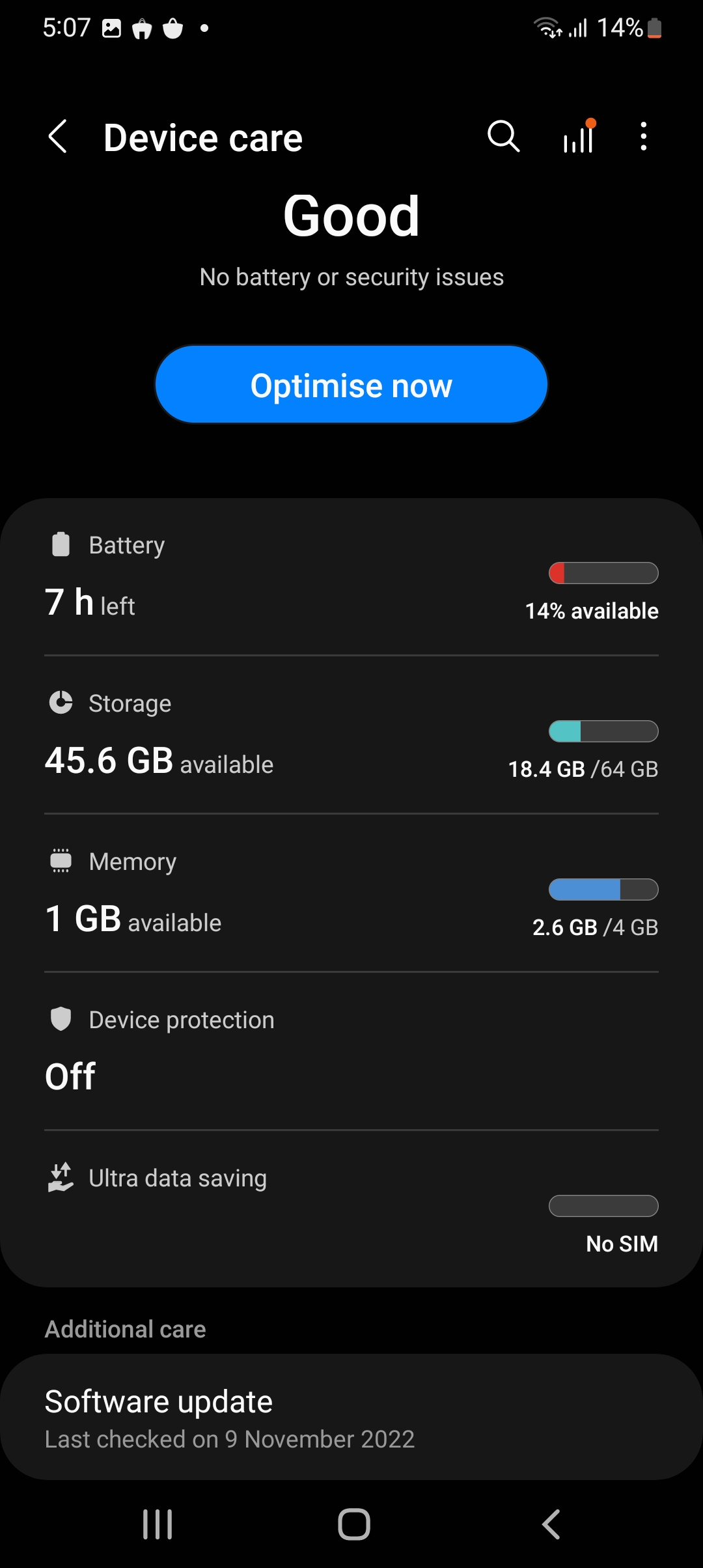Screen dimensions: 703x1568
Task: Tap the signal bars diagnostics icon
Action: pos(579,137)
